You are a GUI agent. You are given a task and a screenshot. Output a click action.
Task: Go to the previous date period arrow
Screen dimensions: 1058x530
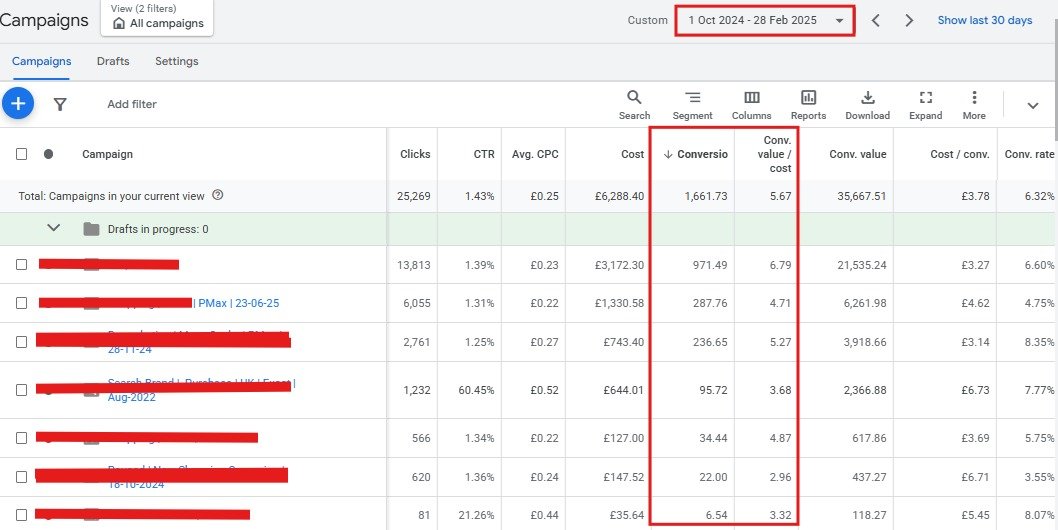tap(875, 20)
